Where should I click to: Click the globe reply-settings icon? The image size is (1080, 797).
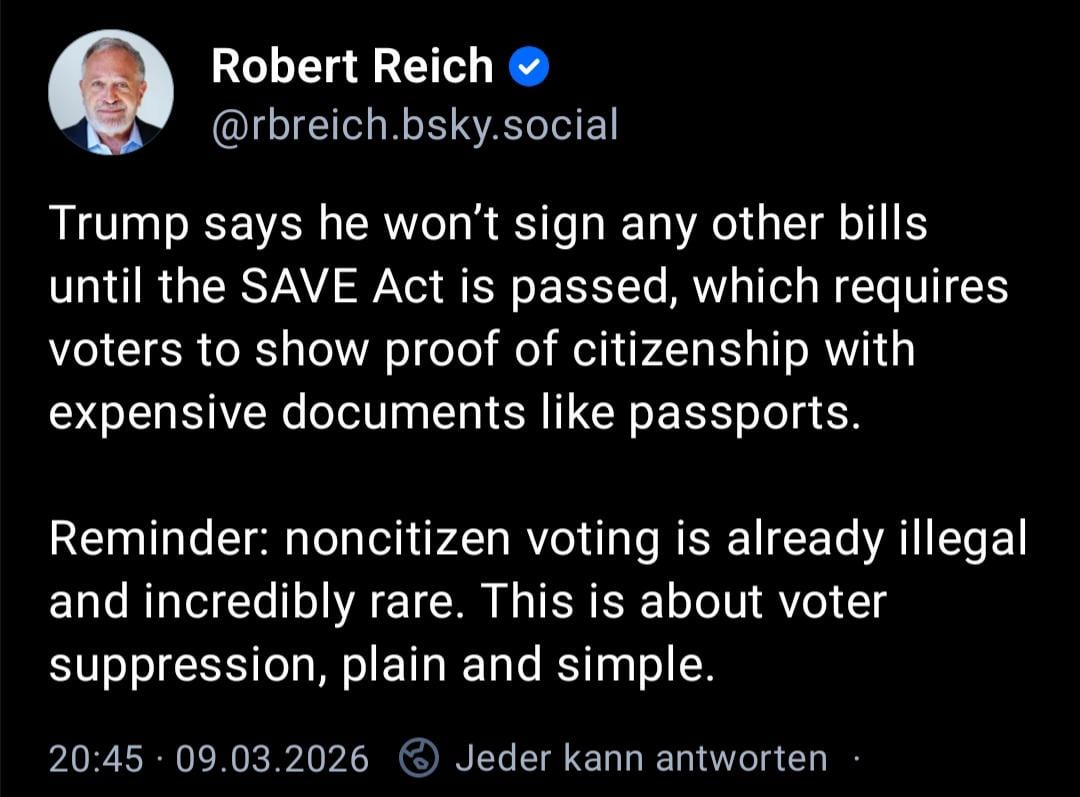point(419,759)
